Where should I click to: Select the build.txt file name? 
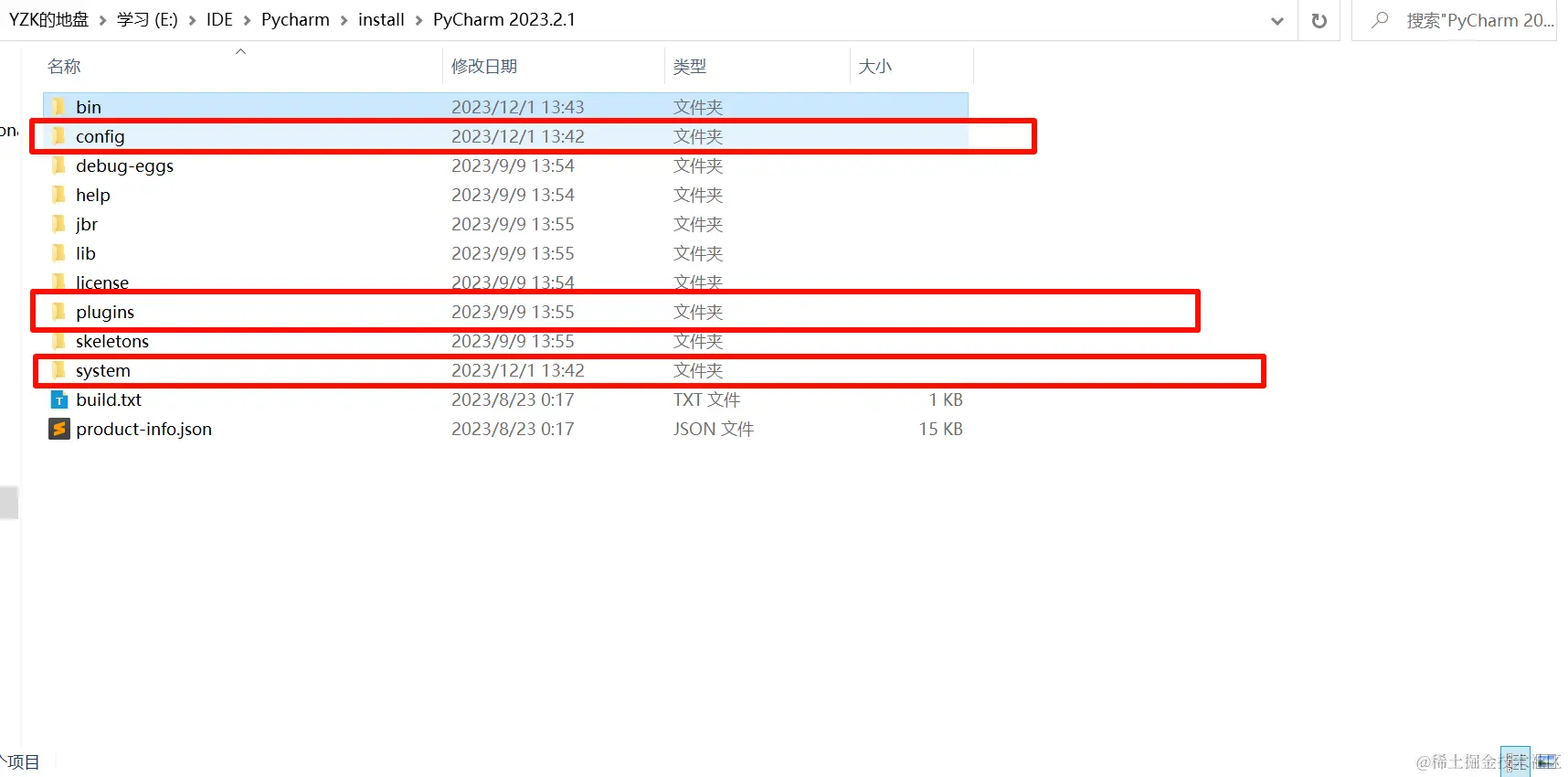109,399
